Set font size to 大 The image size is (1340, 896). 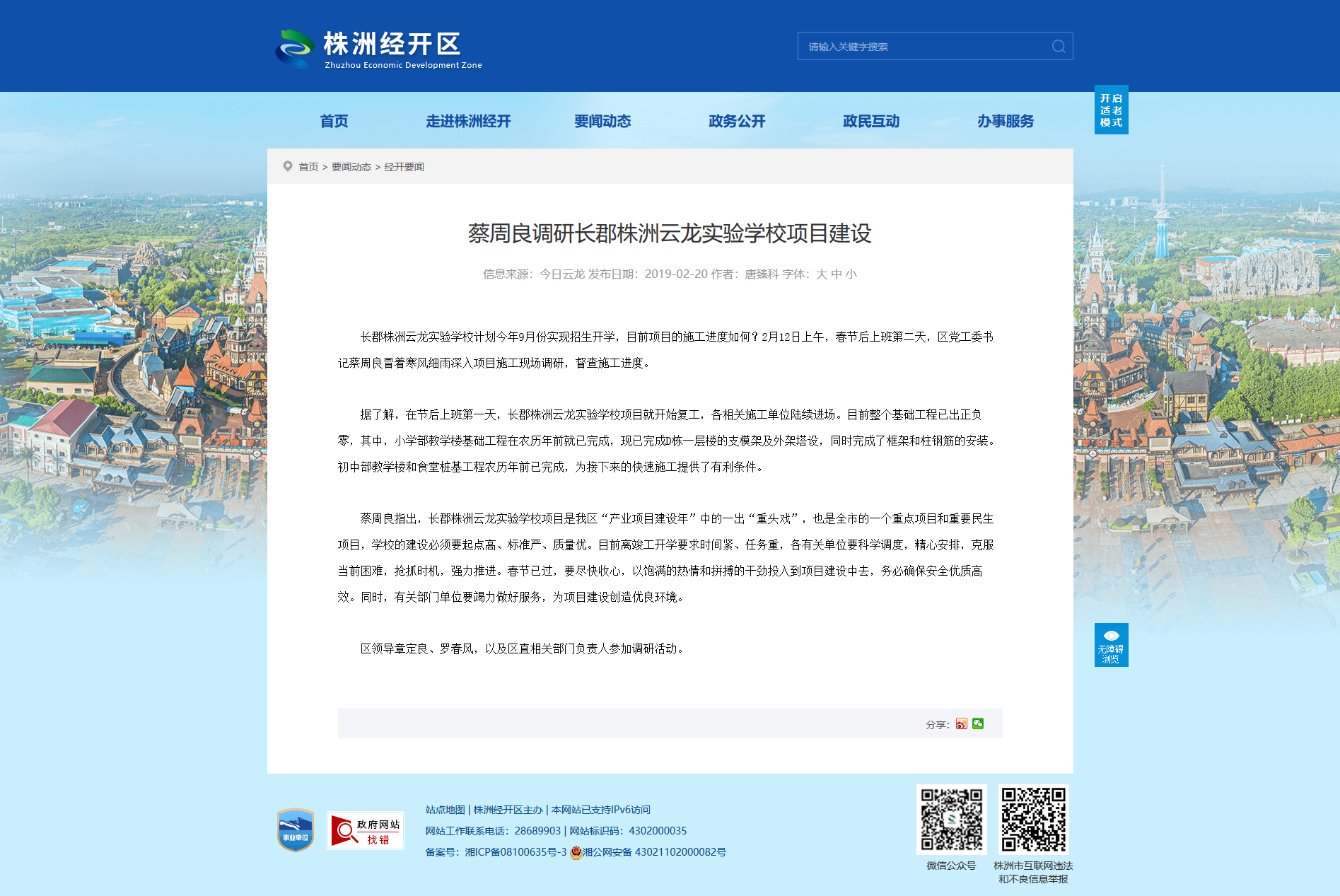click(821, 274)
